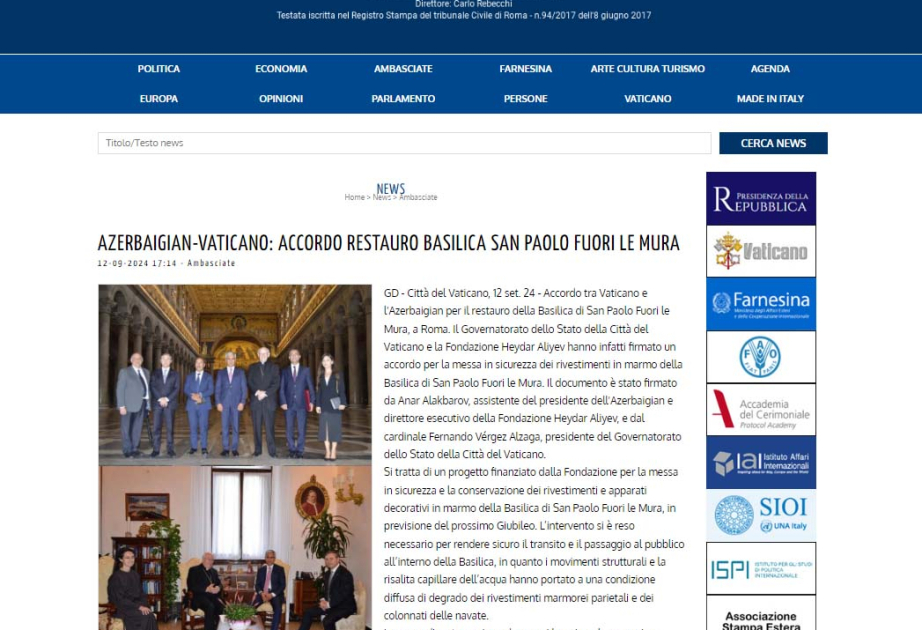
Task: Select the Vaticano navigation item
Action: [x=647, y=99]
